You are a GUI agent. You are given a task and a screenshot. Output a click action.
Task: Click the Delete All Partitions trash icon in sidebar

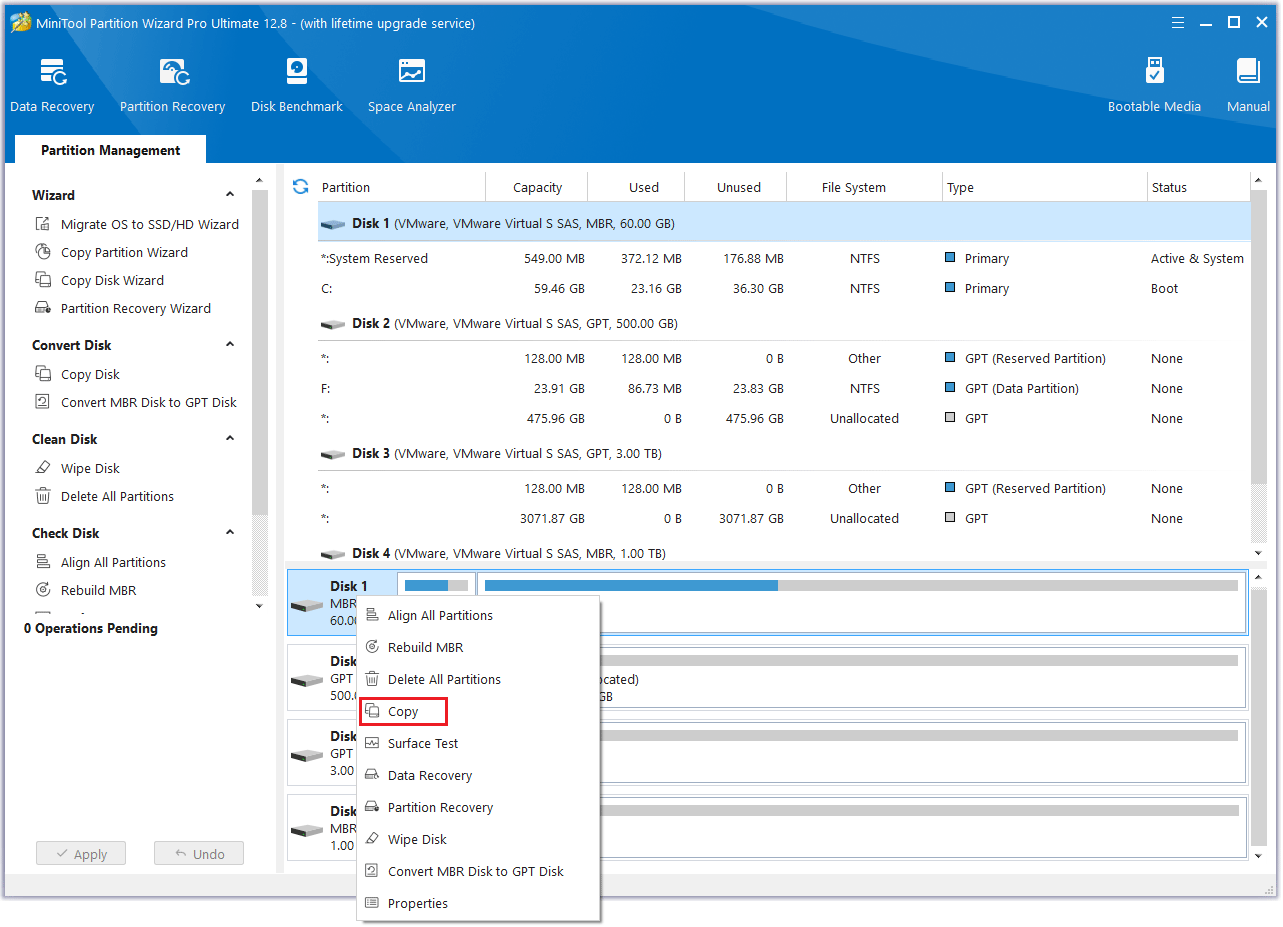[43, 496]
